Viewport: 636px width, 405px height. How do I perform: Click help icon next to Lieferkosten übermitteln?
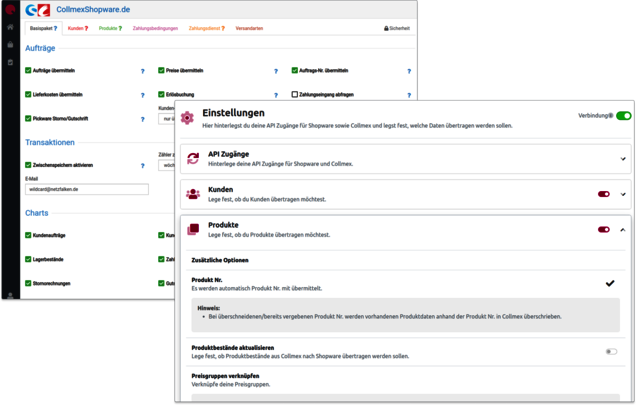coord(142,95)
